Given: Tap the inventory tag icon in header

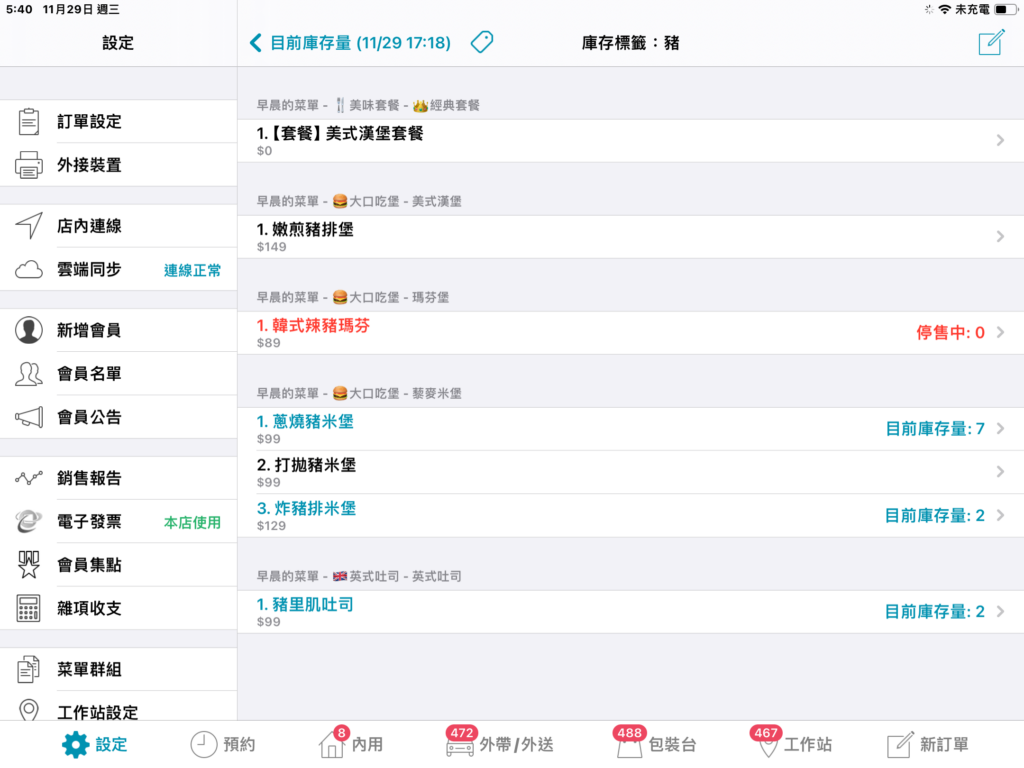Looking at the screenshot, I should pos(482,42).
